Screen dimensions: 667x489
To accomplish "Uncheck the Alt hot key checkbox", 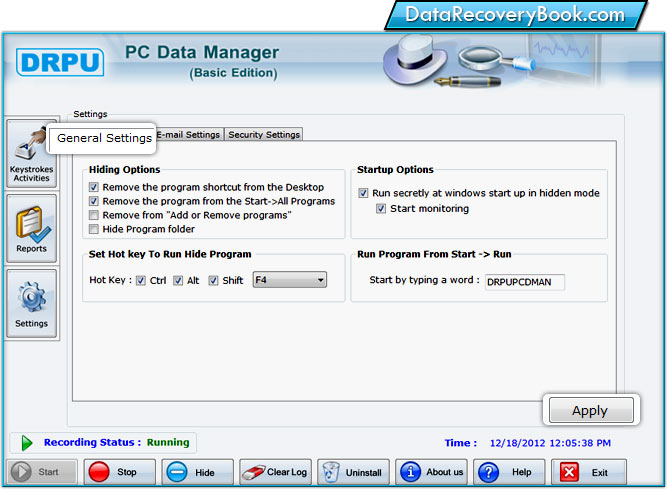I will pos(178,281).
